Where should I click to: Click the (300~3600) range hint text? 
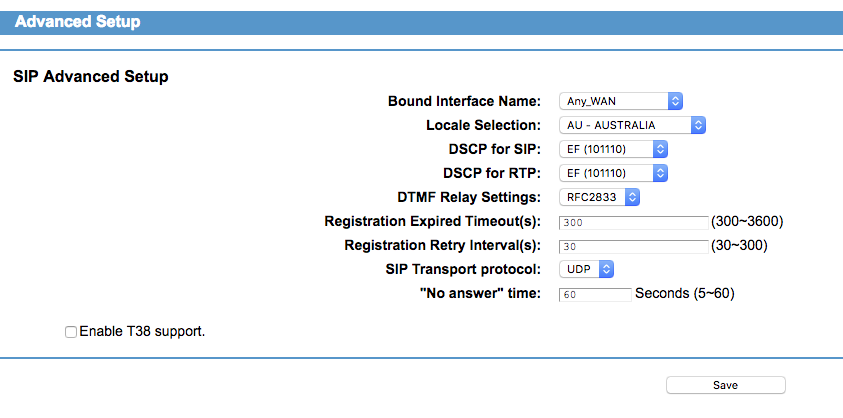746,221
